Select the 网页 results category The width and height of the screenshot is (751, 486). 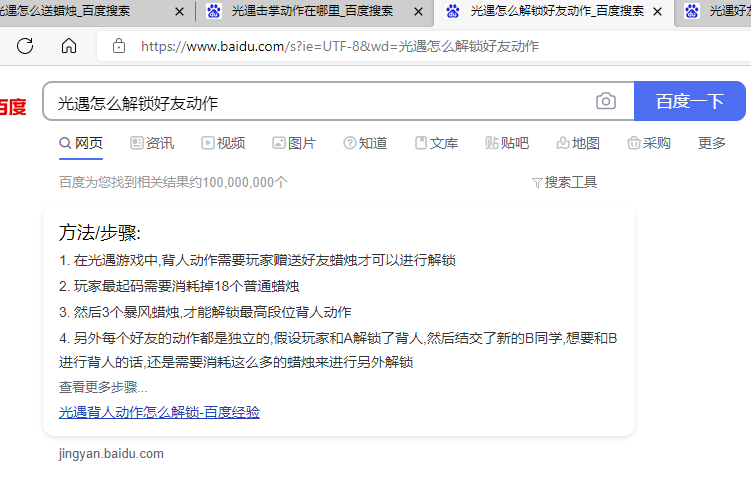coord(81,143)
